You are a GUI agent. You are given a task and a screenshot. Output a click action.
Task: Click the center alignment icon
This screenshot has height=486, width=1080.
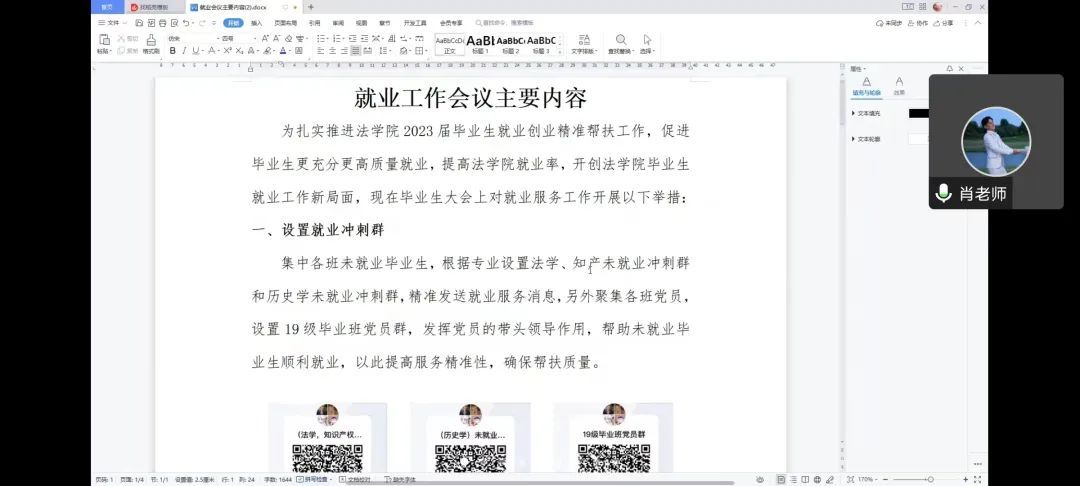(x=332, y=50)
